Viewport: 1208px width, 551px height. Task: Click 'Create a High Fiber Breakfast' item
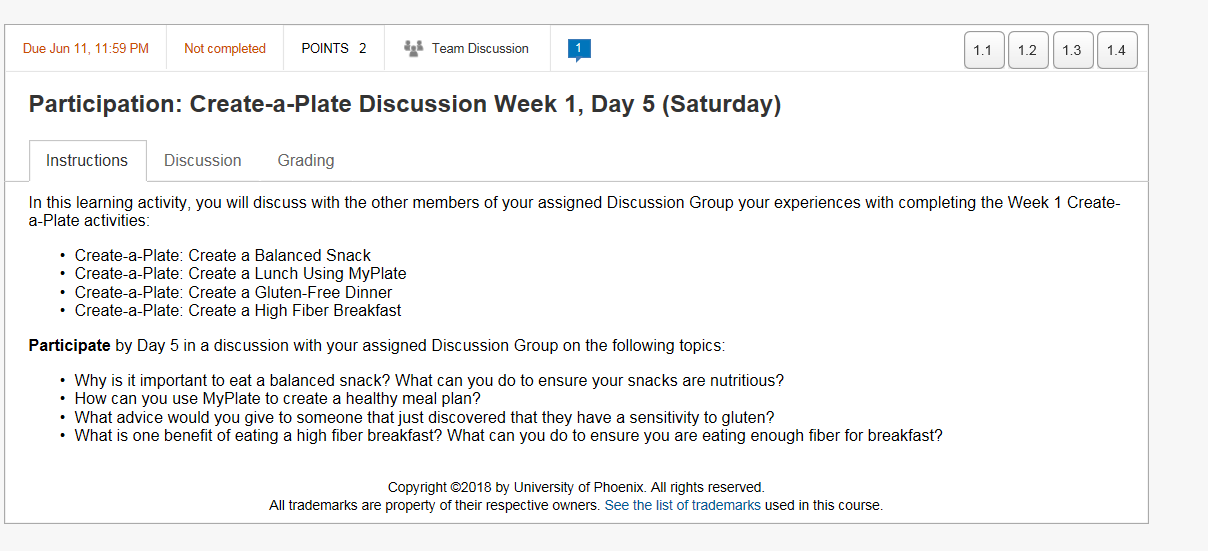tap(237, 310)
